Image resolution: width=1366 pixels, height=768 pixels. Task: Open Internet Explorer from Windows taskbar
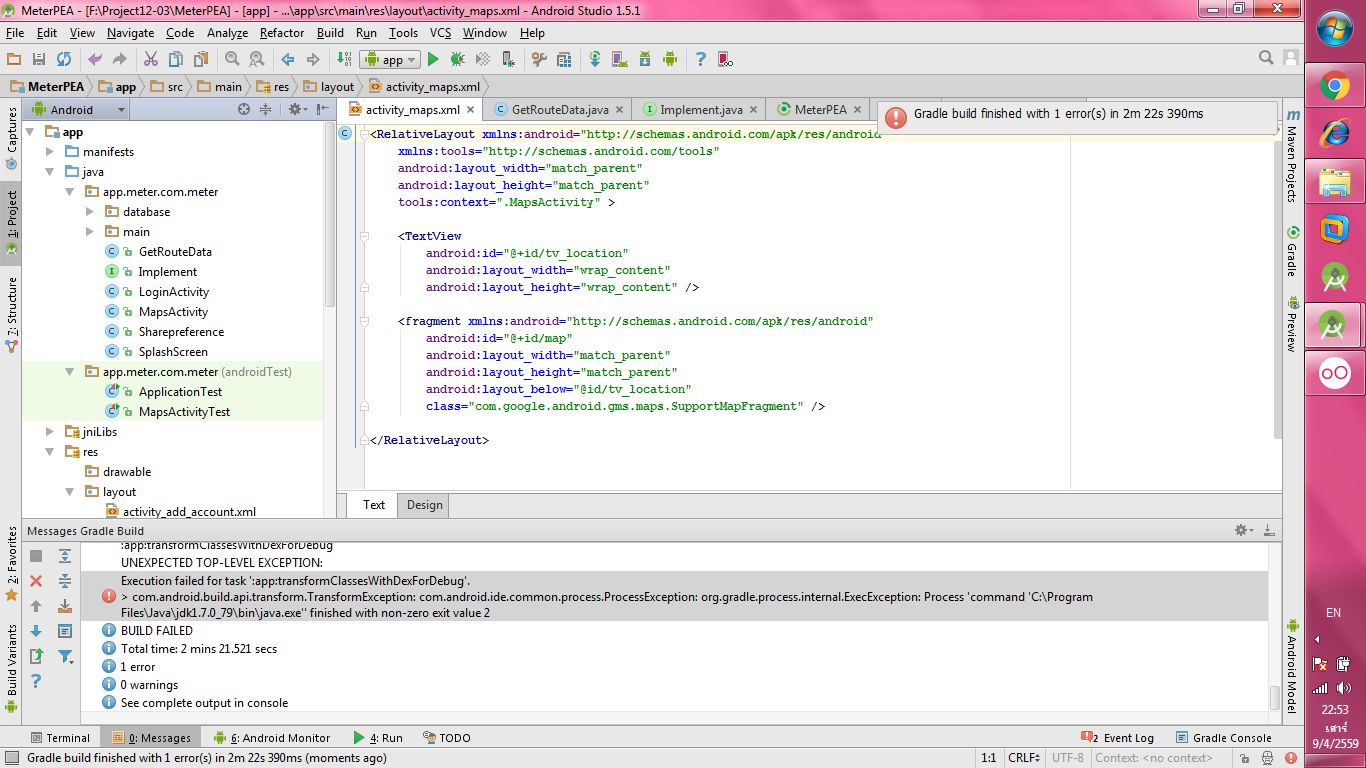(1335, 133)
